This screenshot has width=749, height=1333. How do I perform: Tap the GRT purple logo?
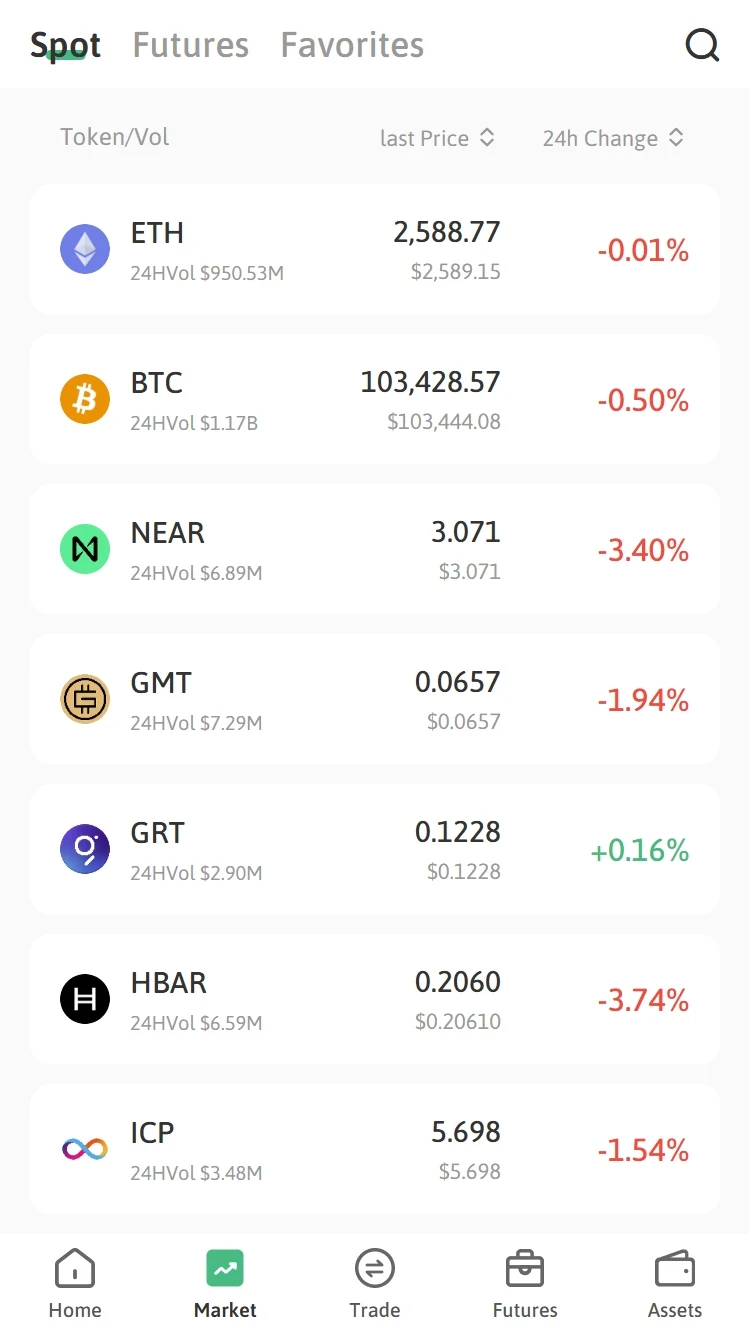point(85,849)
